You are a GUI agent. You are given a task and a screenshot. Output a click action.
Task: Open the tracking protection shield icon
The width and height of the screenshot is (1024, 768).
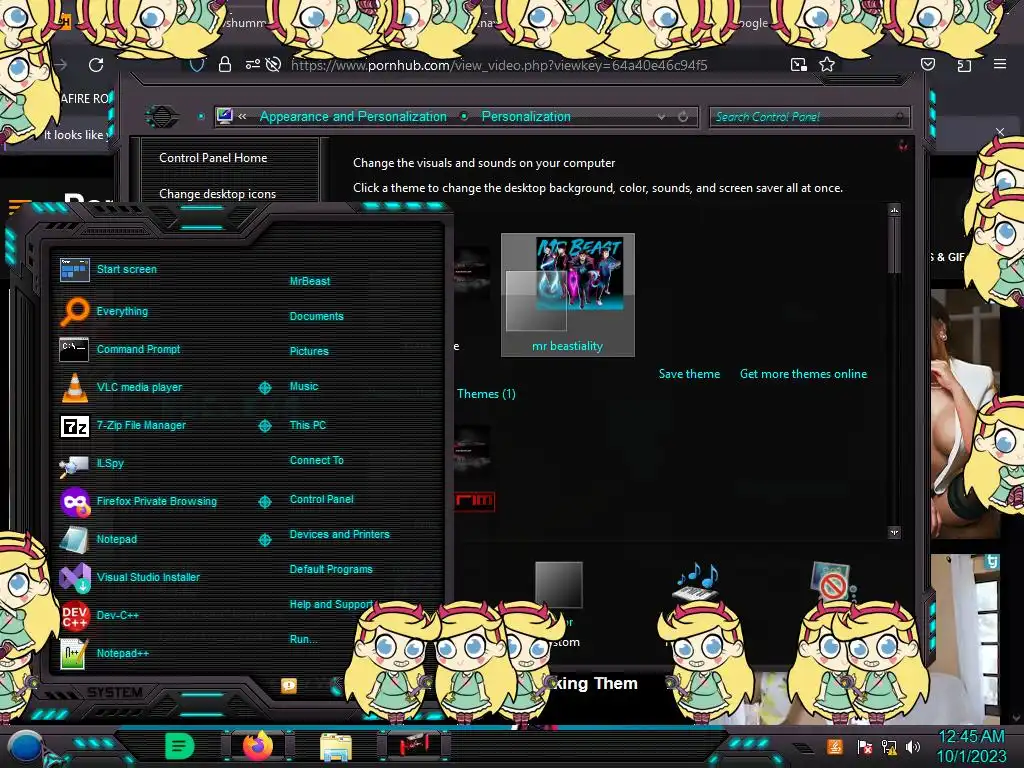tap(197, 65)
